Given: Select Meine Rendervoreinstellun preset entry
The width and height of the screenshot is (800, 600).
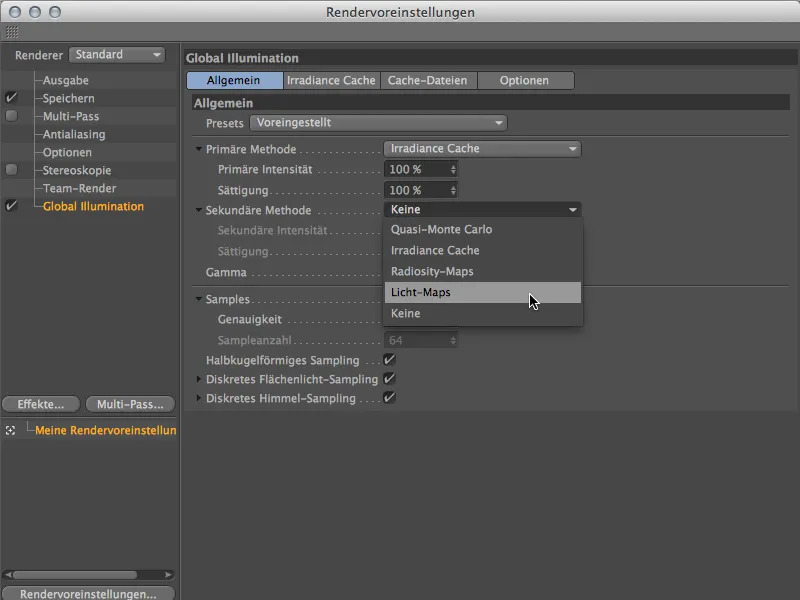Looking at the screenshot, I should click(106, 430).
